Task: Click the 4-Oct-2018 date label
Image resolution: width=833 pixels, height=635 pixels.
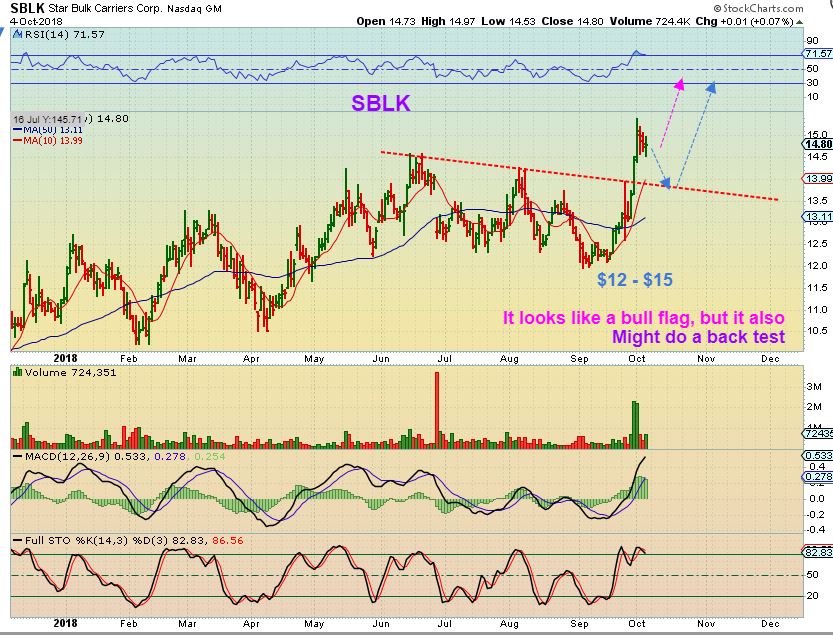Action: point(36,22)
